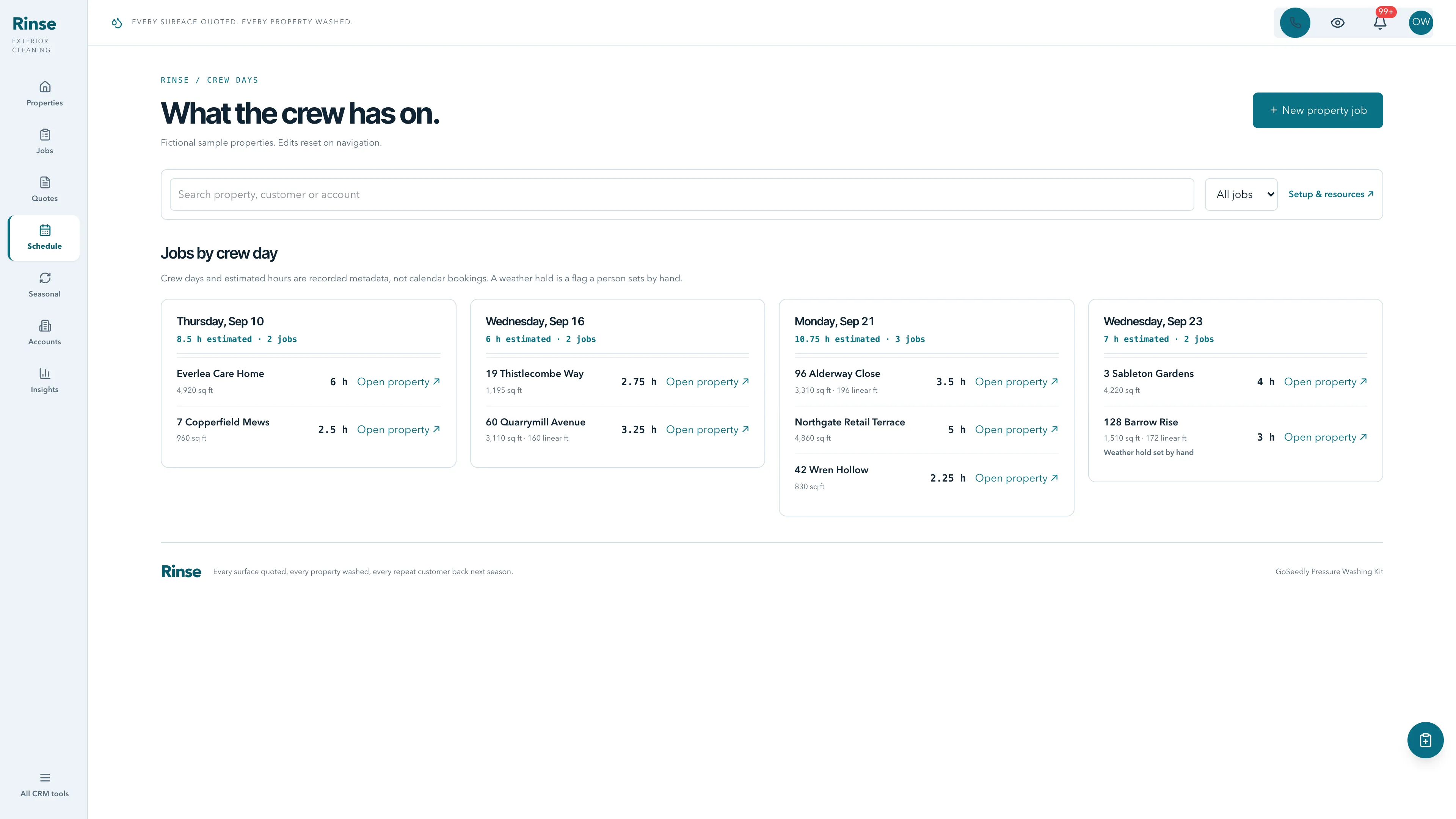
Task: Go to Jobs in sidebar
Action: (45, 142)
